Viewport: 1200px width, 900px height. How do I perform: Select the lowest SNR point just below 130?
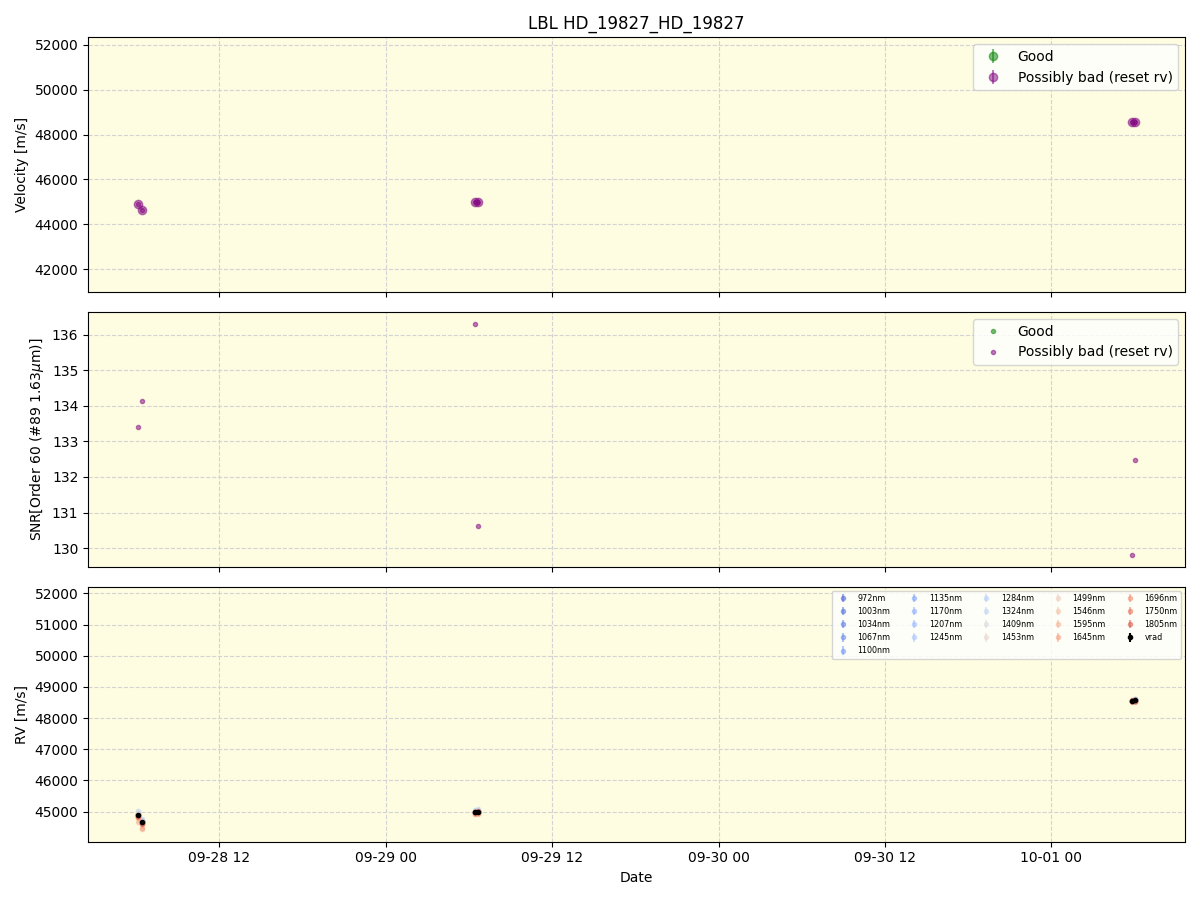pos(1132,555)
